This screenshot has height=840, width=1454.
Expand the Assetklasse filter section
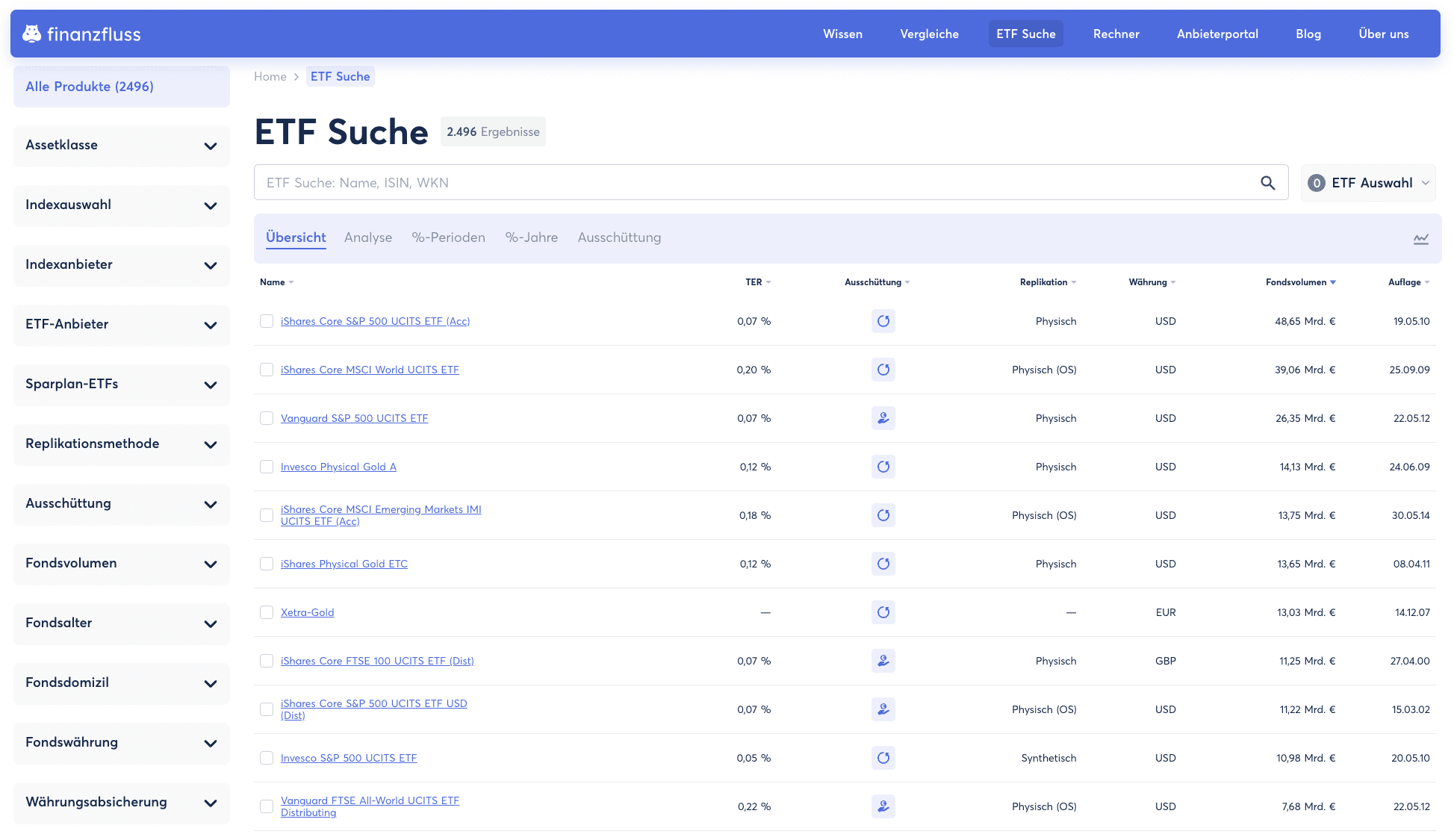coord(121,146)
